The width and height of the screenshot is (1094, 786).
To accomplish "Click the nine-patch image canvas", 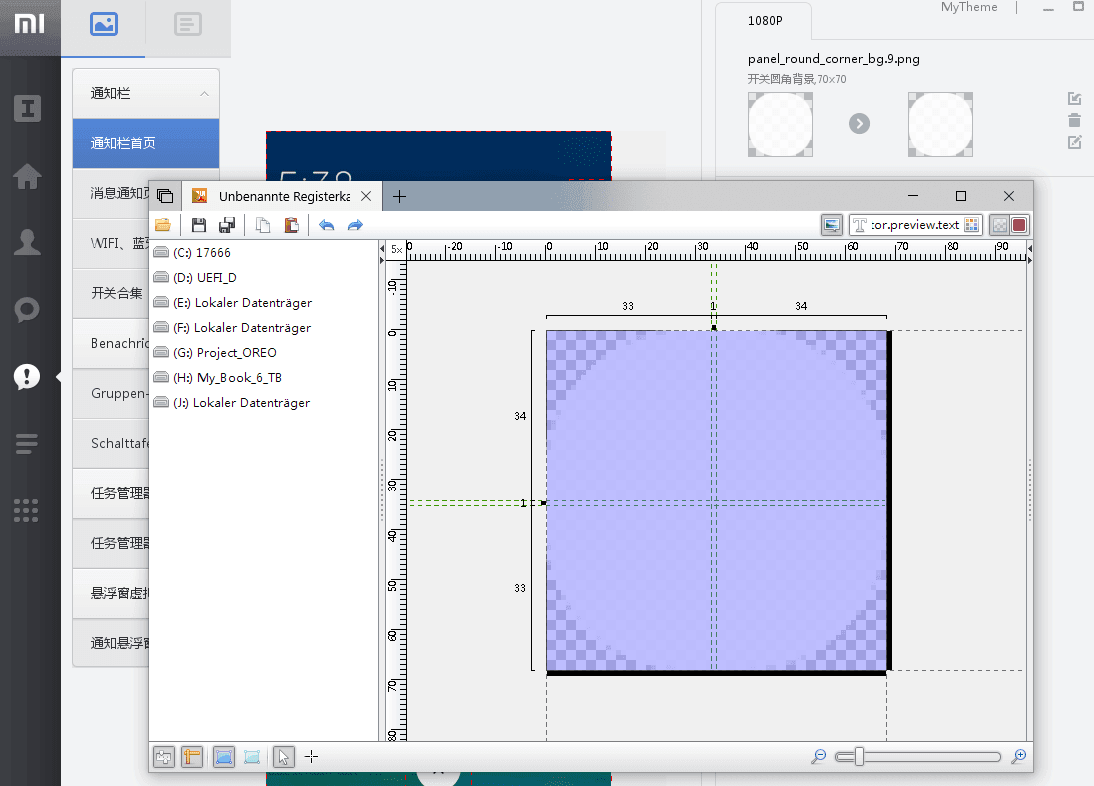I will pos(716,501).
